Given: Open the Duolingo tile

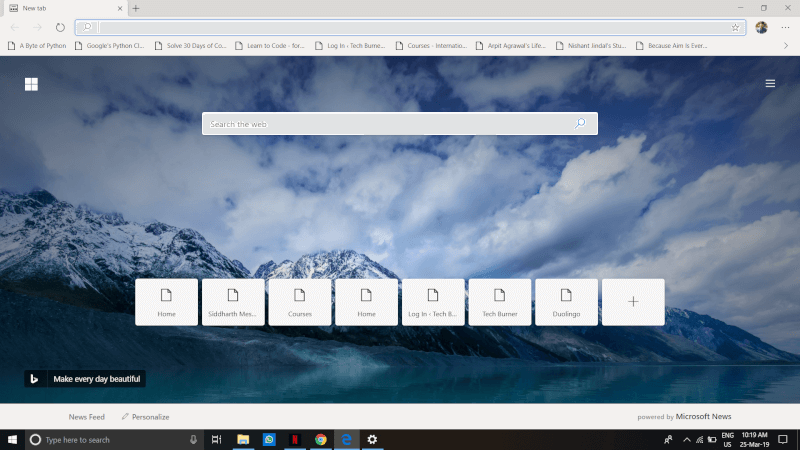Looking at the screenshot, I should click(566, 302).
